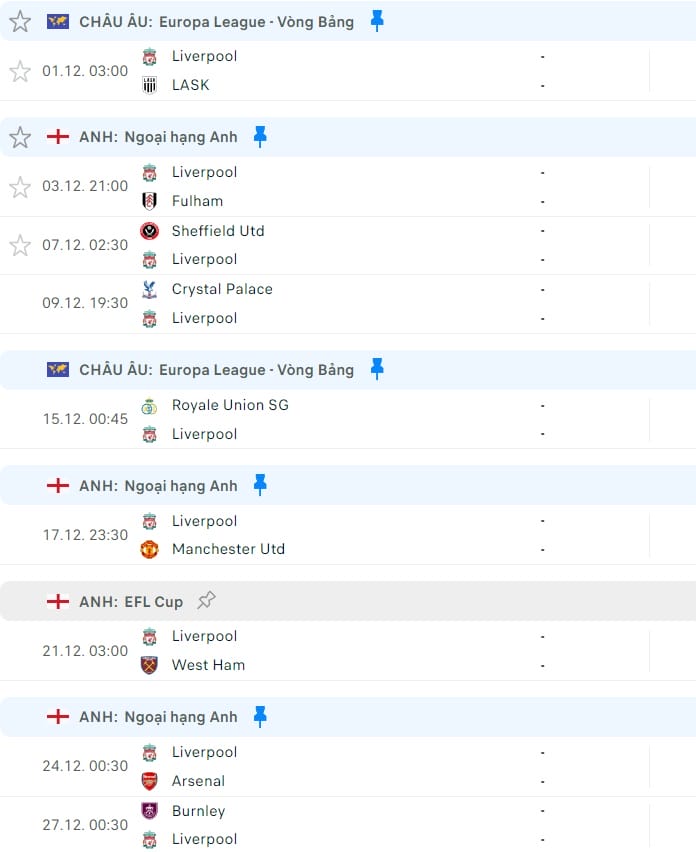The width and height of the screenshot is (696, 852).
Task: Open the Royale Union SG team page
Action: click(x=228, y=405)
